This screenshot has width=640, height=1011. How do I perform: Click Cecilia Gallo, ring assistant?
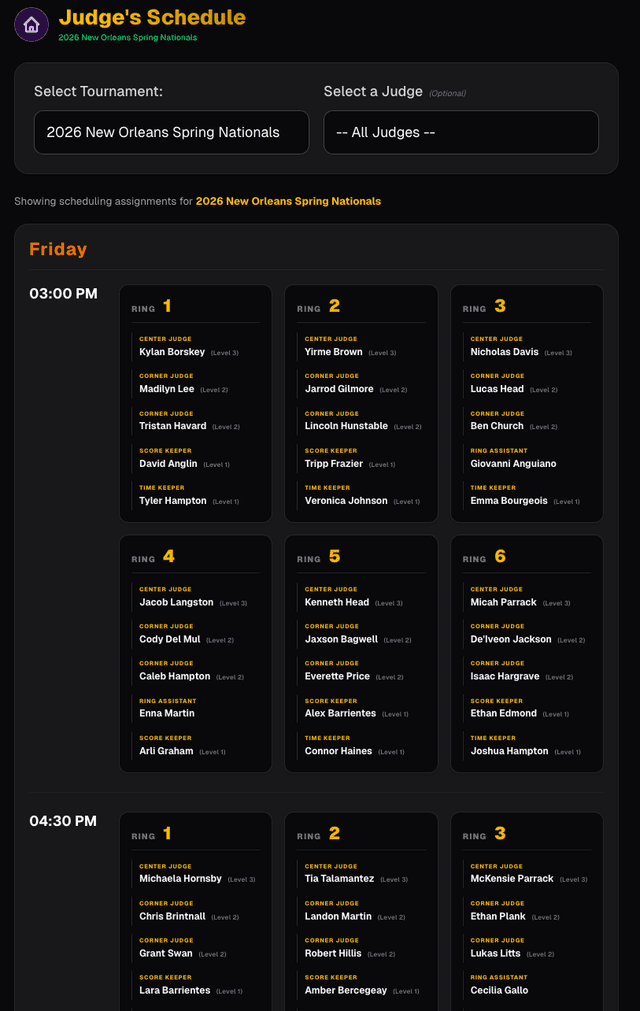tap(499, 990)
